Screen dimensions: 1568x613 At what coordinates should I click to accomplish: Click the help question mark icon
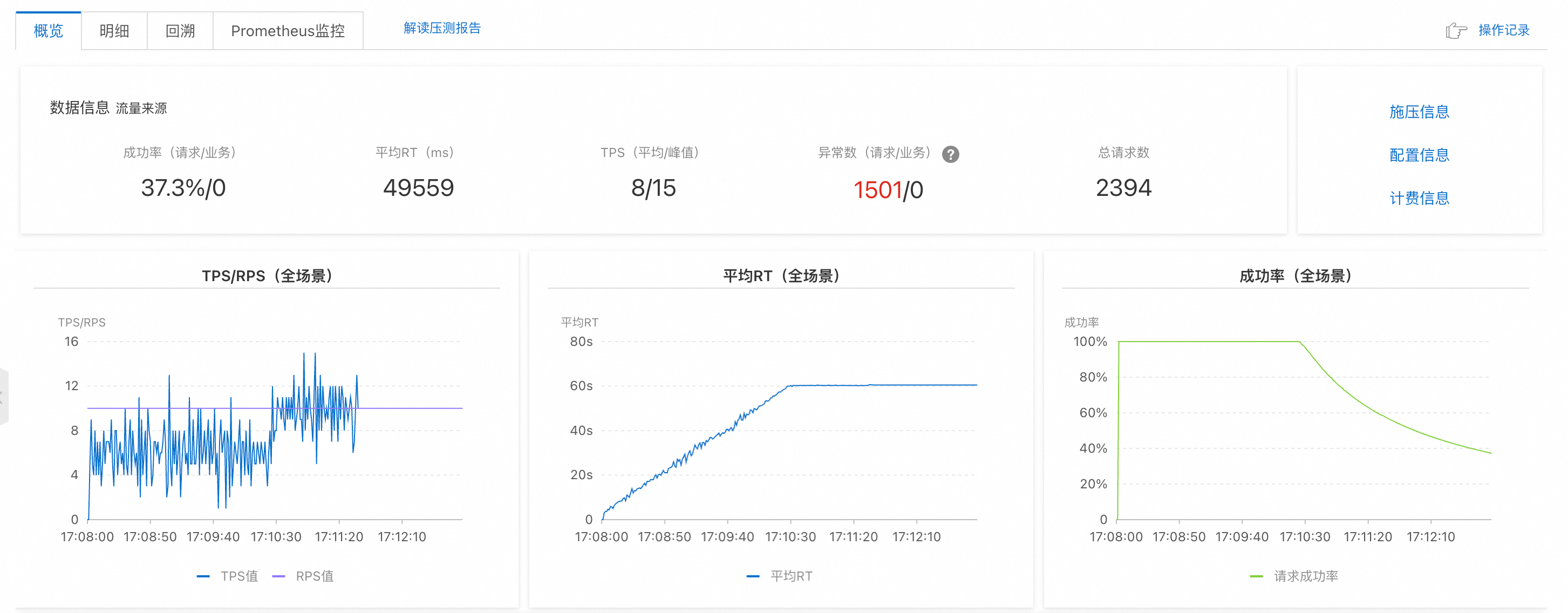point(950,154)
